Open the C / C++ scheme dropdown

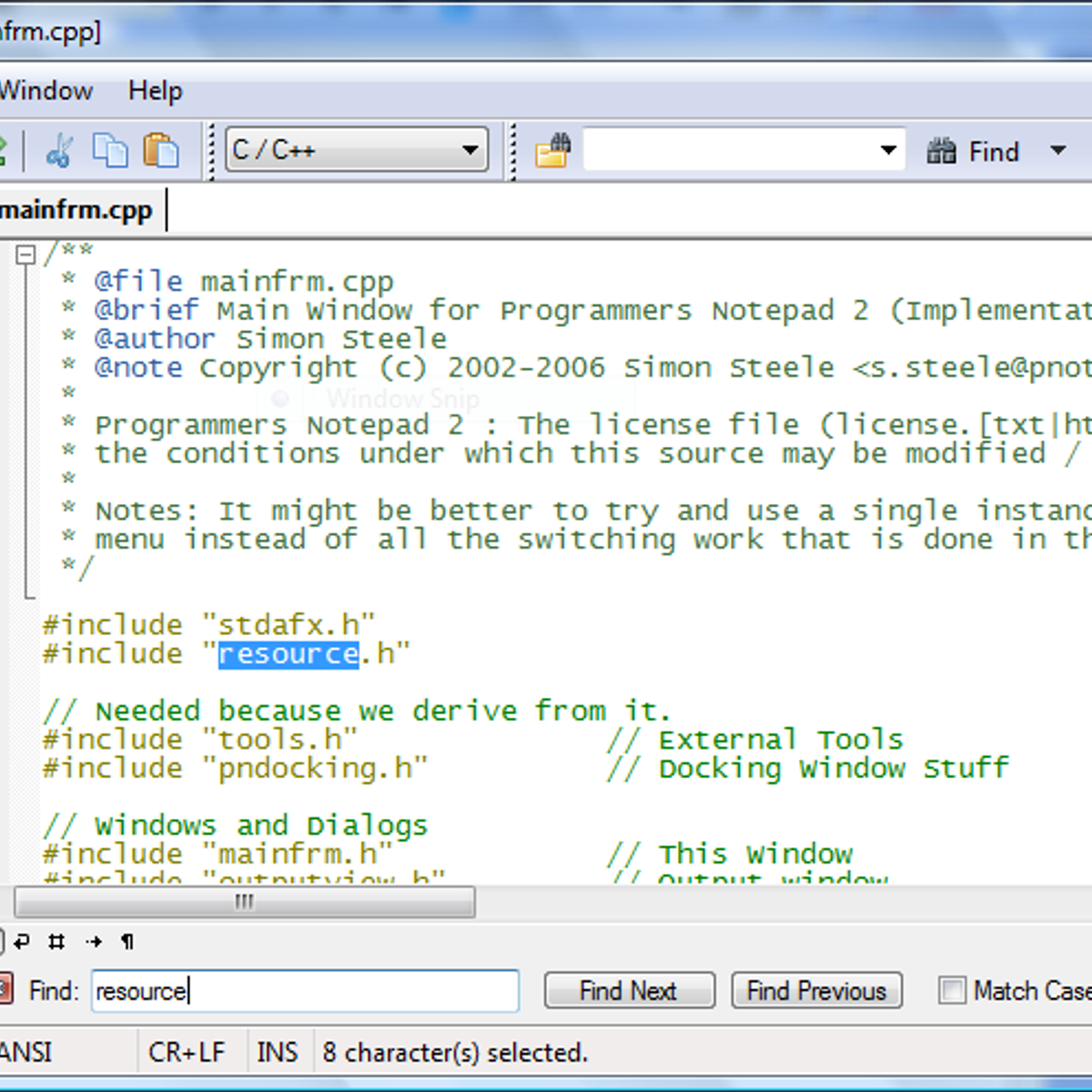click(357, 149)
